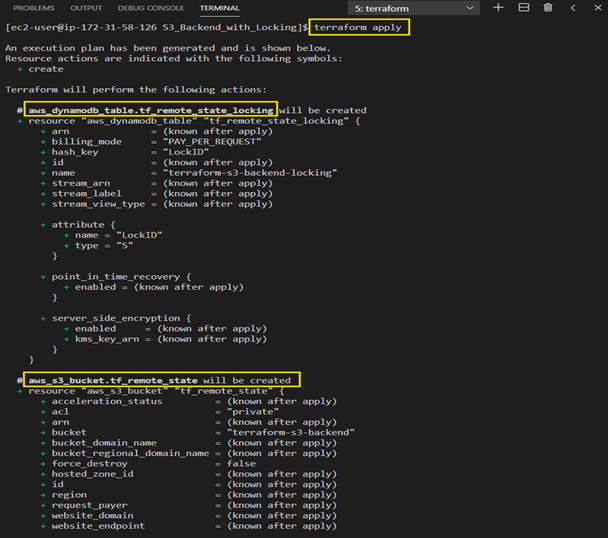Viewport: 608px width, 538px height.
Task: Click the 'terraform apply' command text
Action: click(x=358, y=27)
